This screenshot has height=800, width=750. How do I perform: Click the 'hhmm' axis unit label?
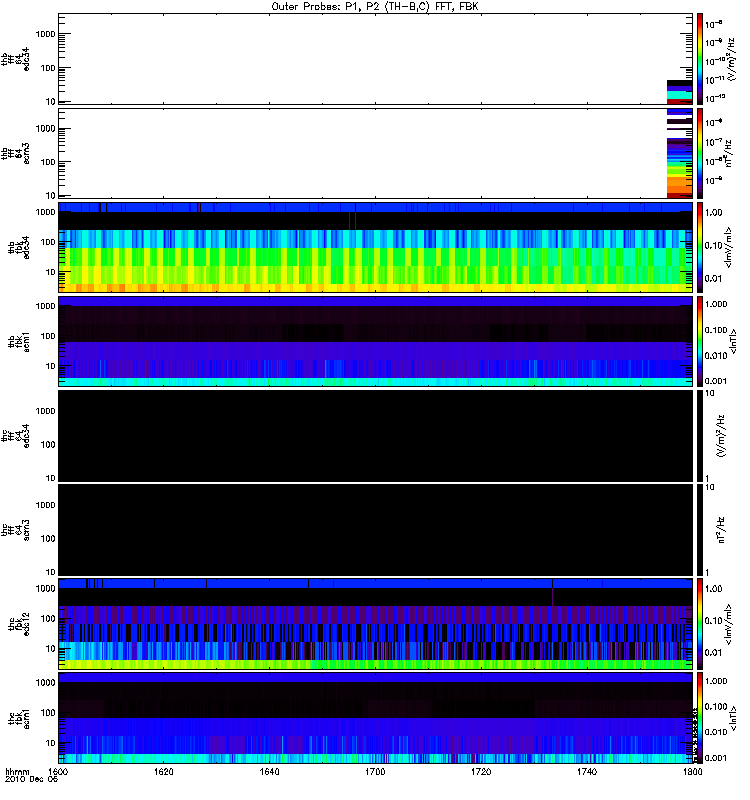17,771
